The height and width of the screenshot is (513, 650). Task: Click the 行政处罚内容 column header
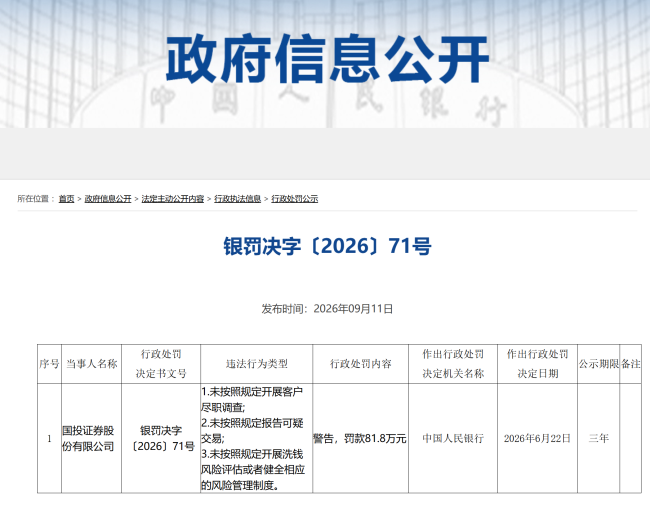(361, 364)
